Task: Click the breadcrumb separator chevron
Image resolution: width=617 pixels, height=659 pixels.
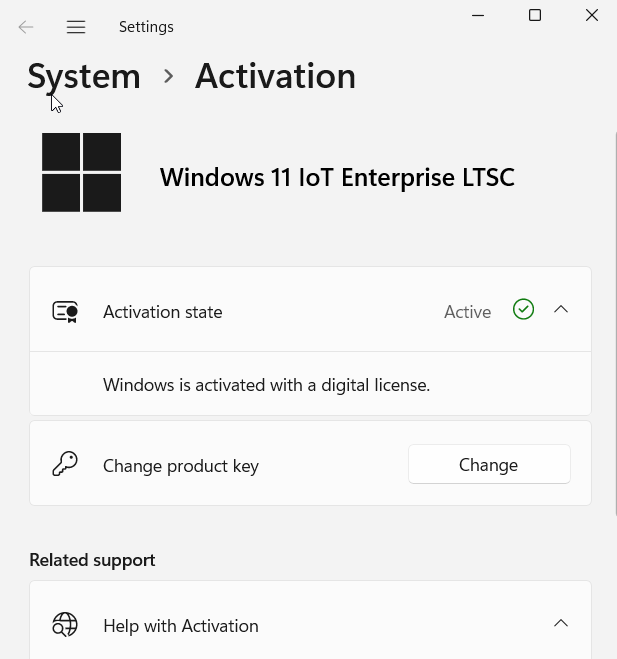Action: [168, 76]
